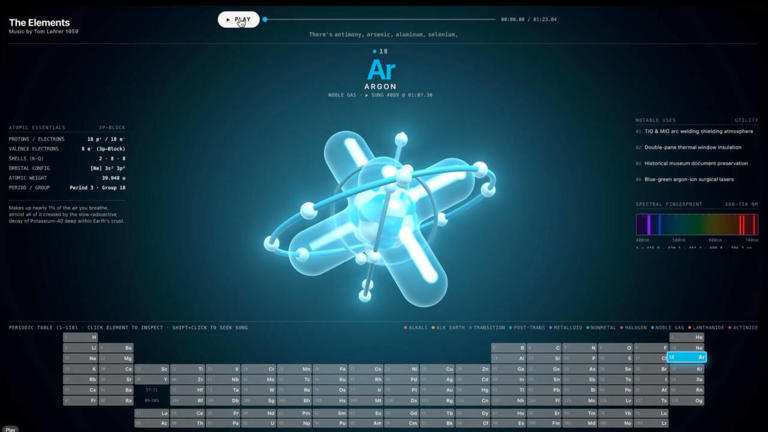The image size is (768, 432).
Task: Select the Gold (Au) cell
Action: (x=437, y=390)
